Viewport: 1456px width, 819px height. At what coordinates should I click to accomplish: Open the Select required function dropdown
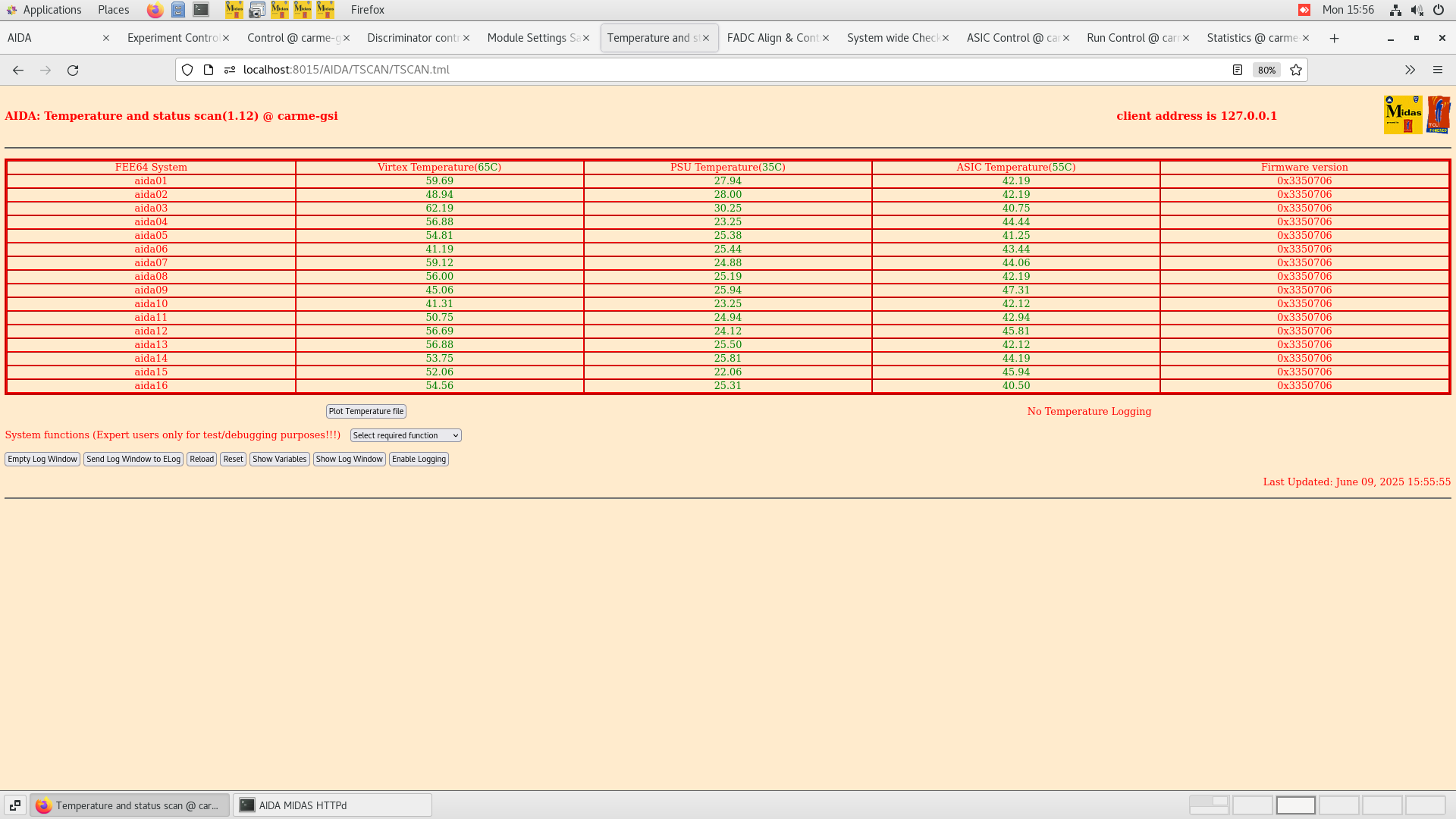point(405,435)
